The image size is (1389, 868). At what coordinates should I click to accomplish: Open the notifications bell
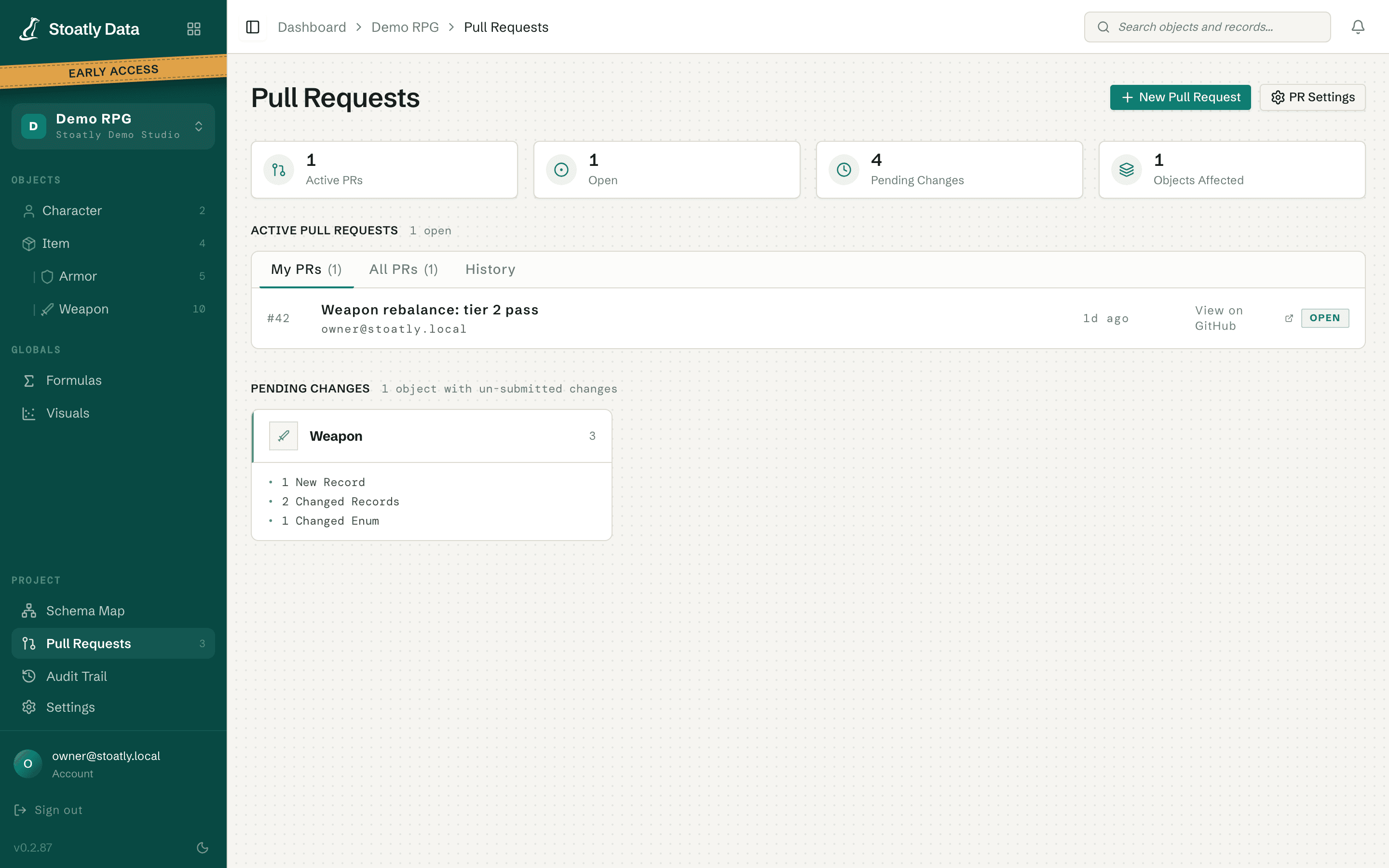1358,27
